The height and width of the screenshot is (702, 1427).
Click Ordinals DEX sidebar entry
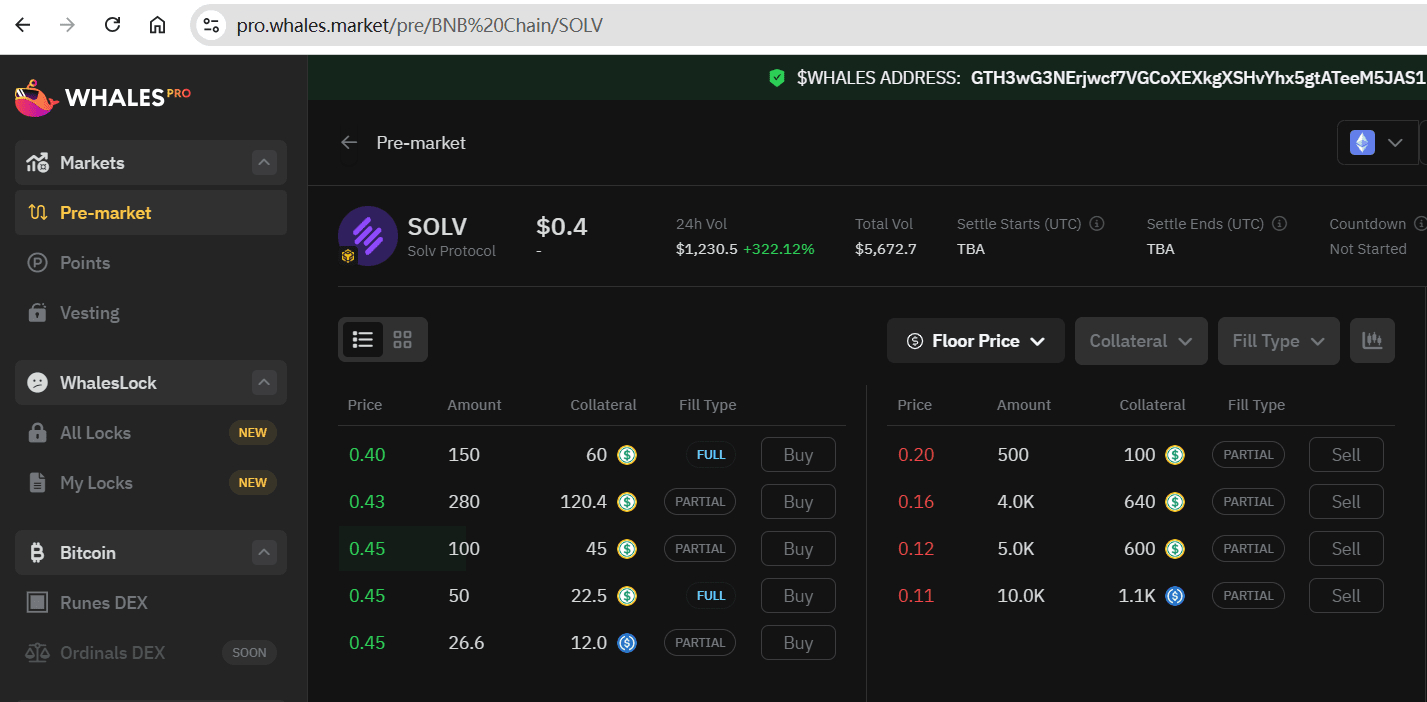[151, 652]
